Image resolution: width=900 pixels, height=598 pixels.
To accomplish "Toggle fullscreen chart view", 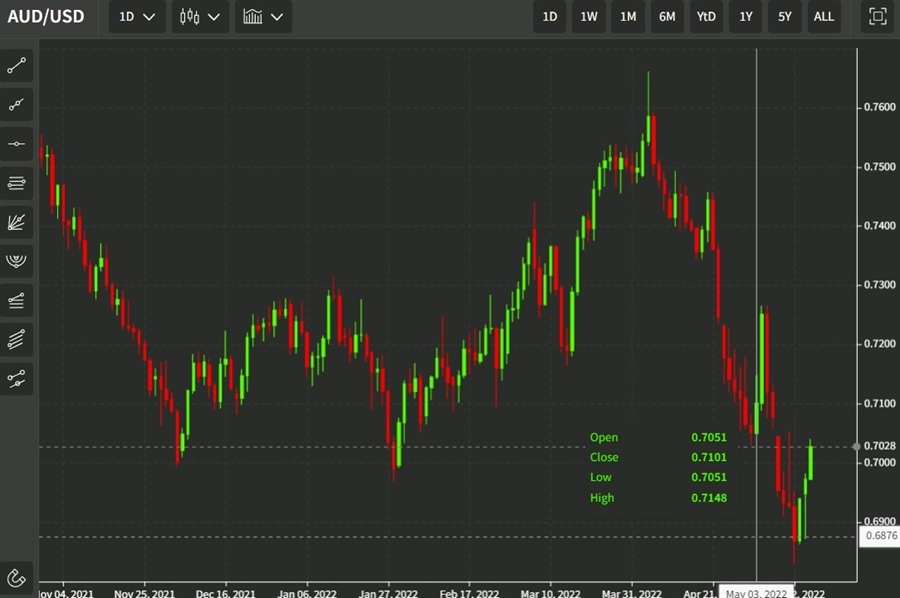I will [878, 16].
